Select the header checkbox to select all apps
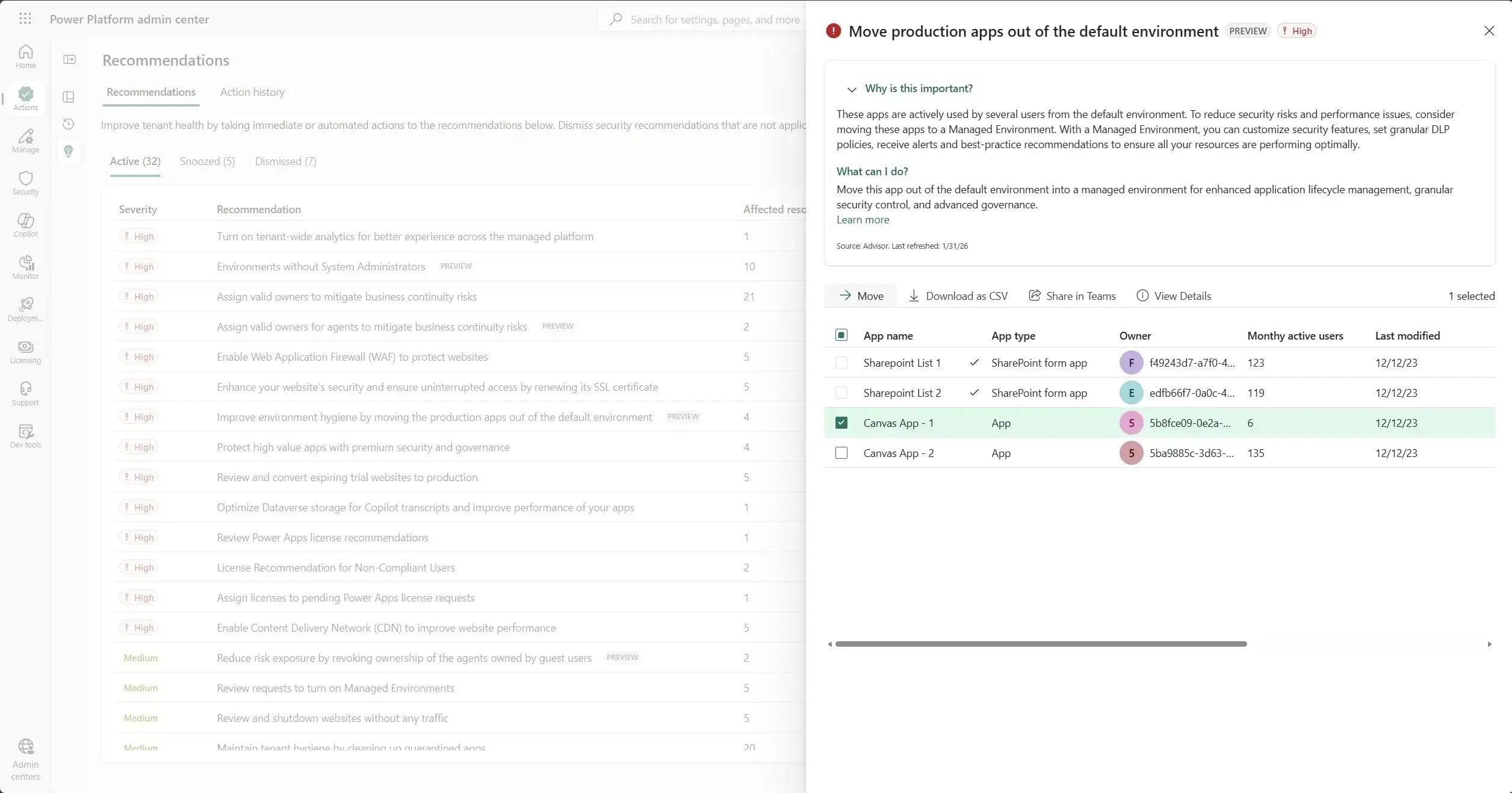Viewport: 1512px width, 793px height. (841, 335)
